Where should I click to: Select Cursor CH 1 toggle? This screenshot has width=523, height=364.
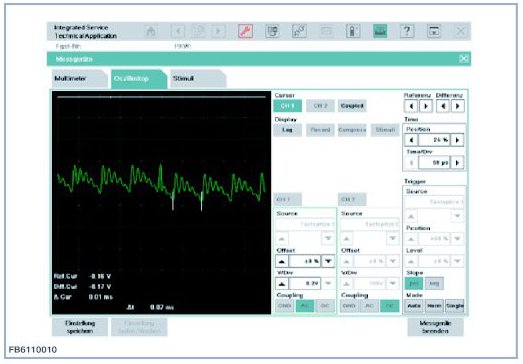click(288, 106)
